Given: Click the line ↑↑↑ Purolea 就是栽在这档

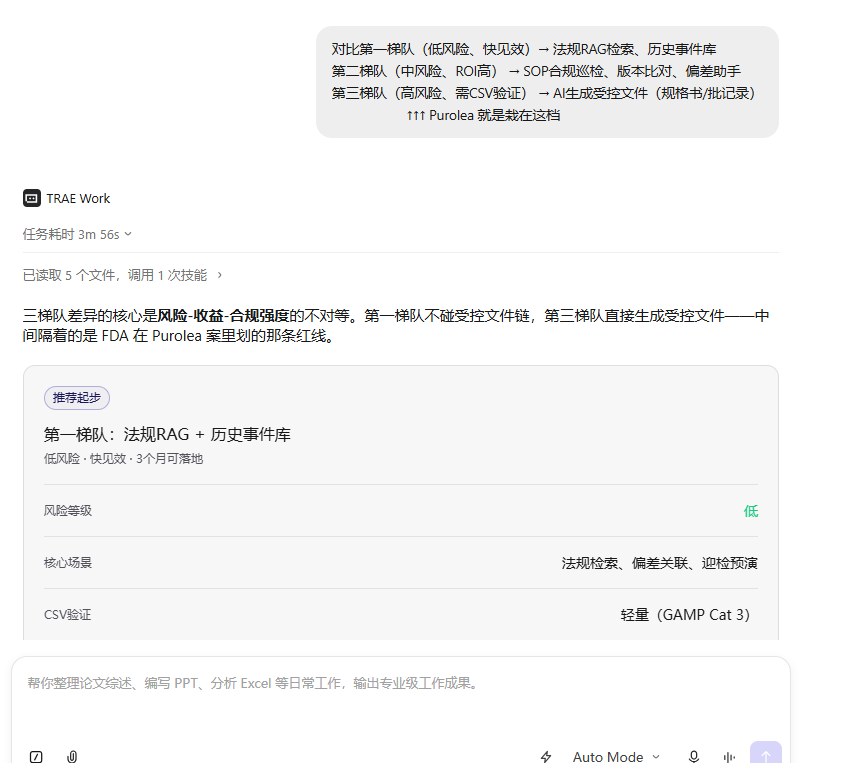Looking at the screenshot, I should click(483, 115).
